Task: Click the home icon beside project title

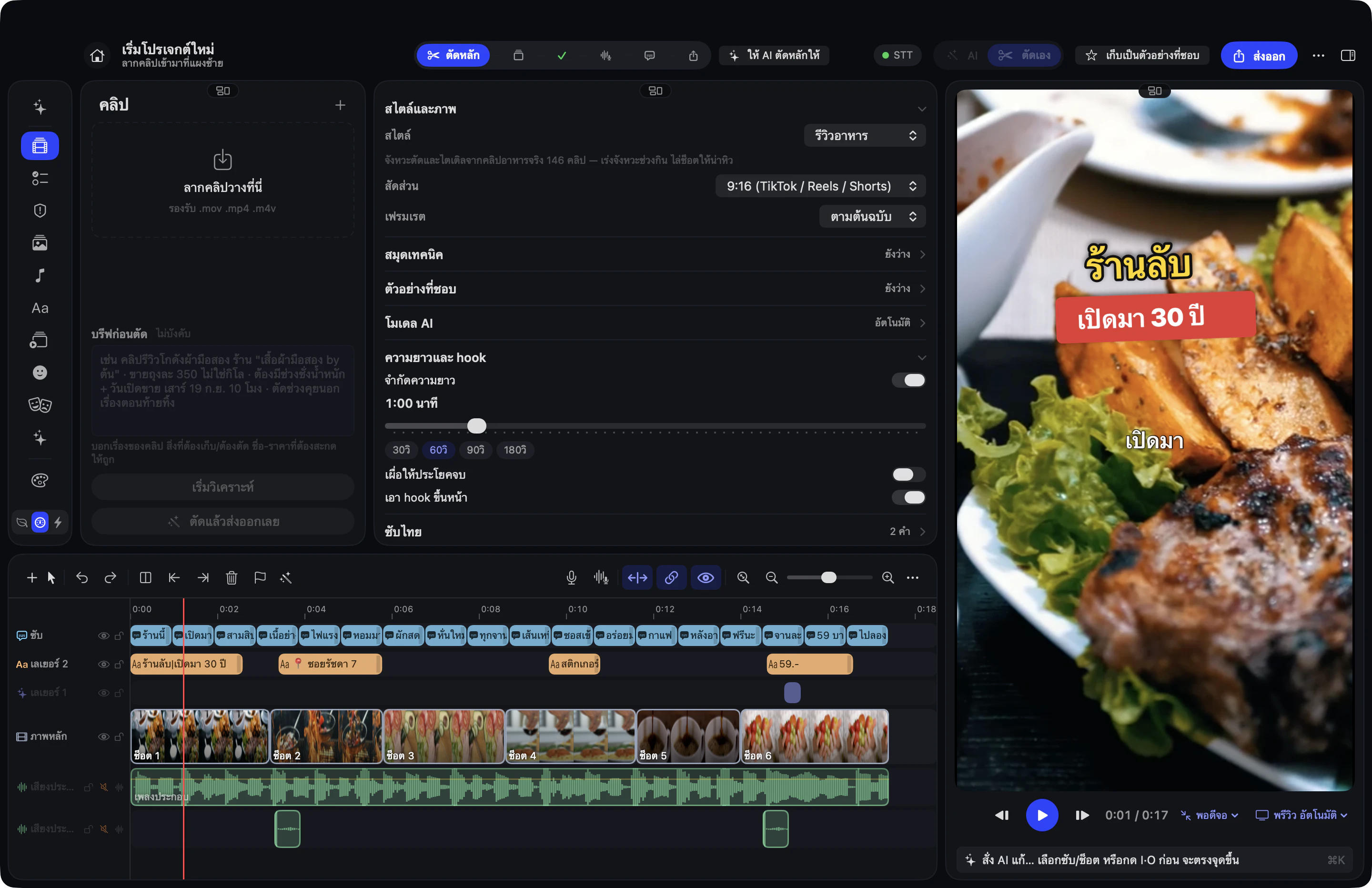Action: [98, 56]
